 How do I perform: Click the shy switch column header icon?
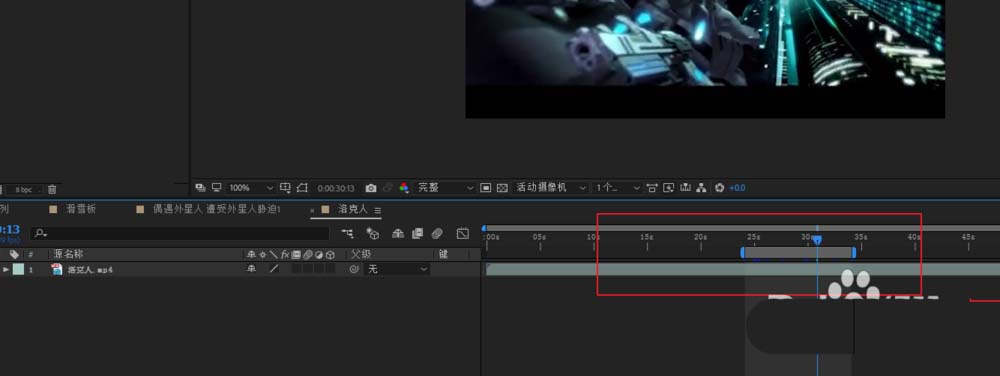(251, 254)
